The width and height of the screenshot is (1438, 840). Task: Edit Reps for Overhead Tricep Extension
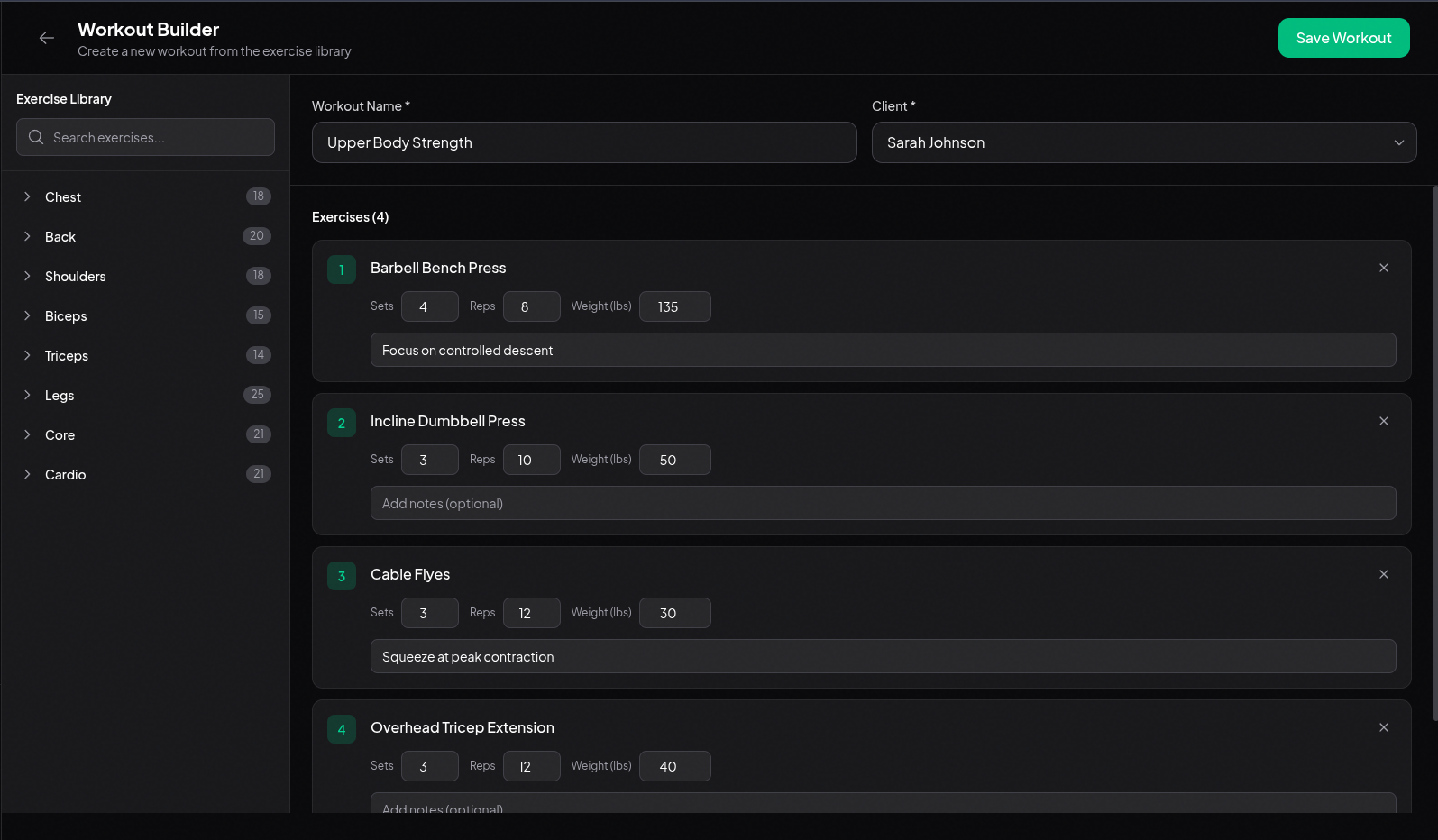[x=532, y=766]
